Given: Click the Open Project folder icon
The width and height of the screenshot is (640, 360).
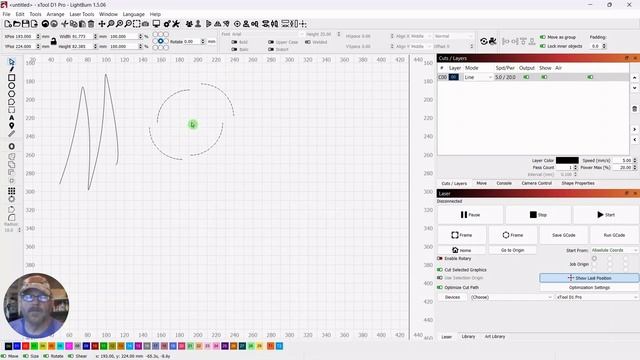Looking at the screenshot, I should 16,24.
